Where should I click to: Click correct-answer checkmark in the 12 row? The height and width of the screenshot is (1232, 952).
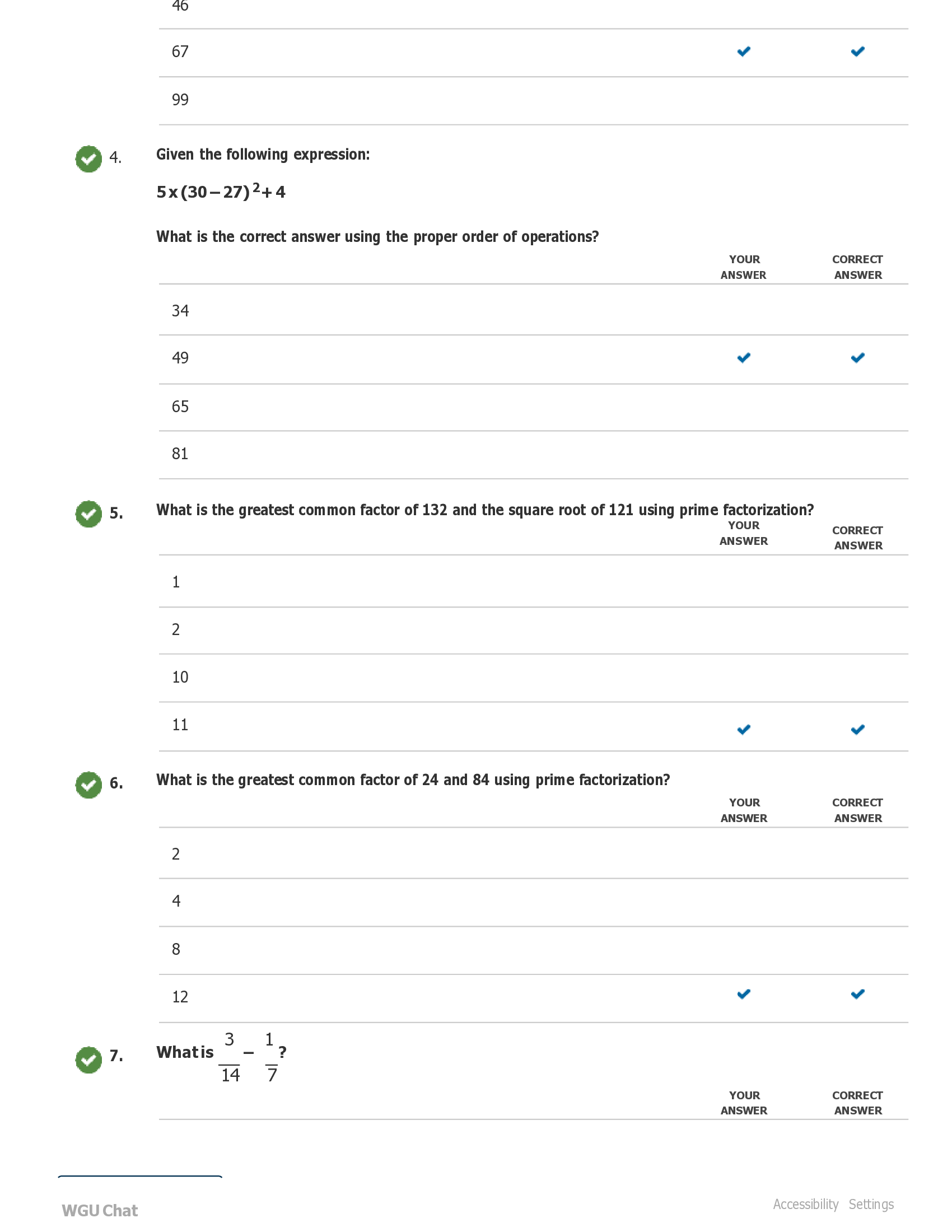coord(857,994)
